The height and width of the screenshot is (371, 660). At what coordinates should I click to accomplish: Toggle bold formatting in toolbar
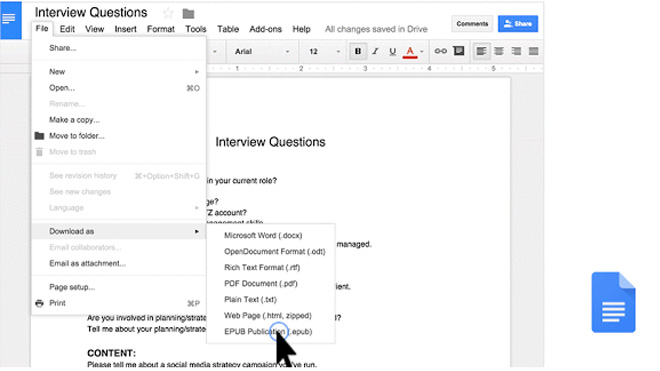[x=358, y=51]
